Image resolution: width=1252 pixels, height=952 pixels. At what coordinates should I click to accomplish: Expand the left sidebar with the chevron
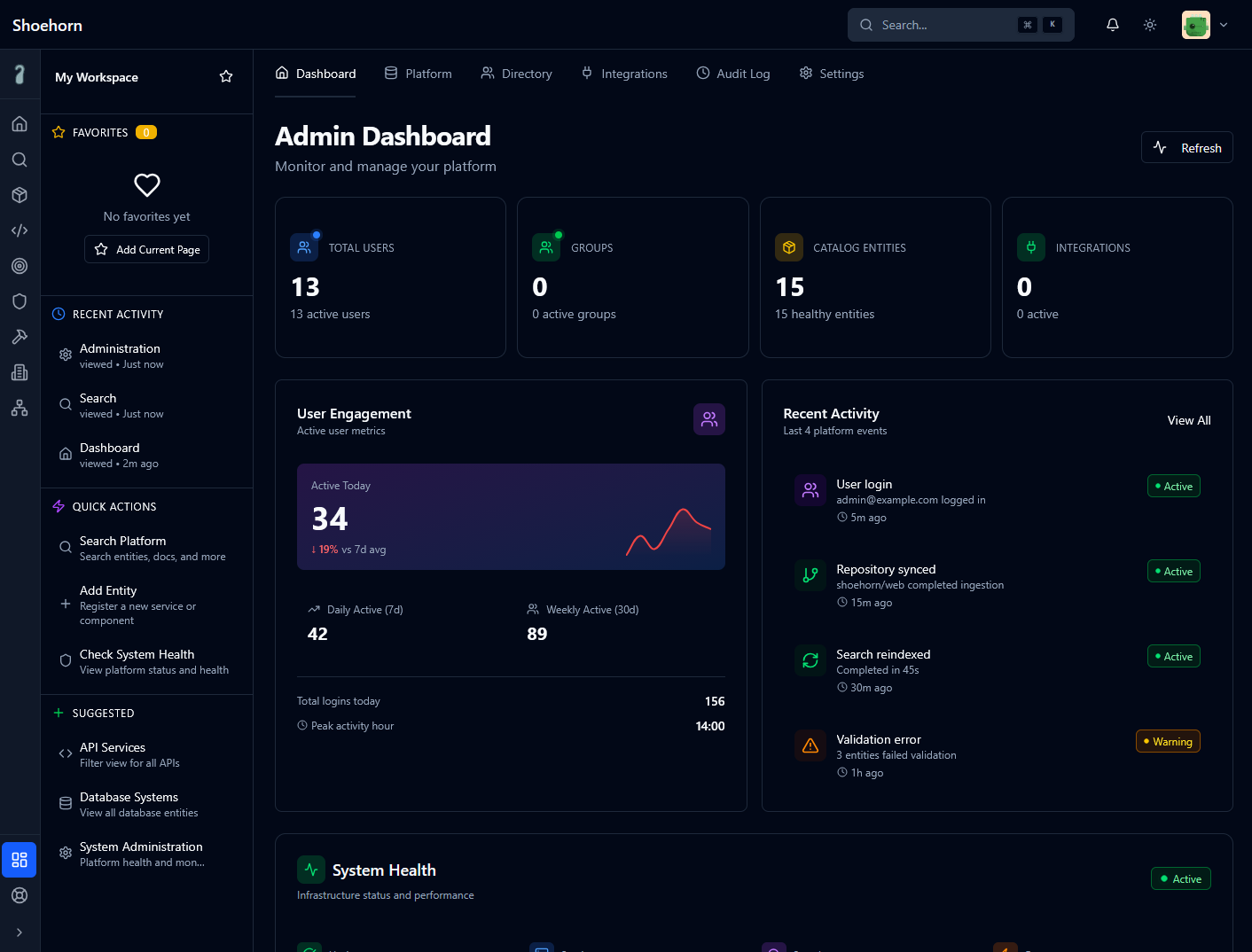click(x=20, y=932)
